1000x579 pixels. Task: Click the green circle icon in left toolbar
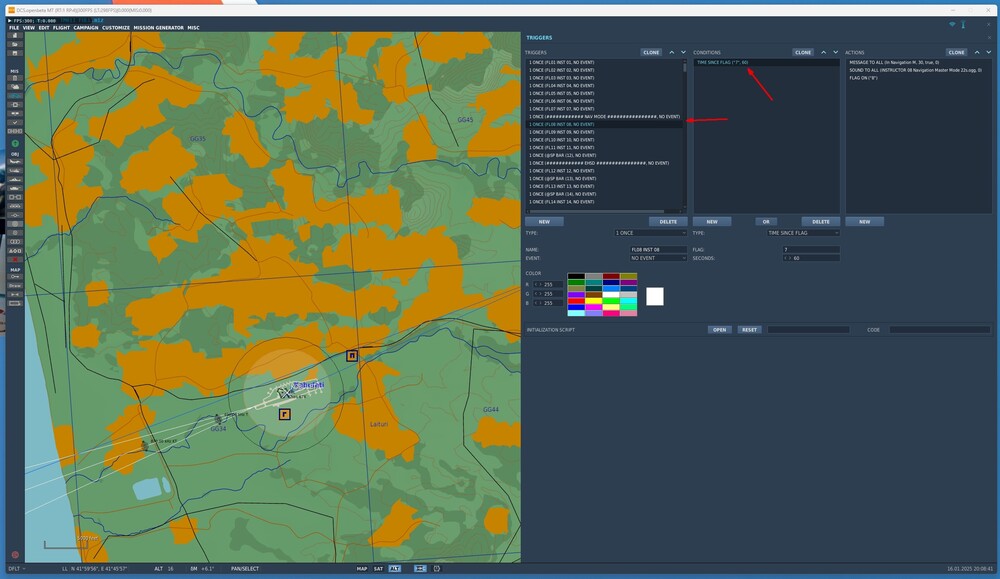[x=15, y=143]
